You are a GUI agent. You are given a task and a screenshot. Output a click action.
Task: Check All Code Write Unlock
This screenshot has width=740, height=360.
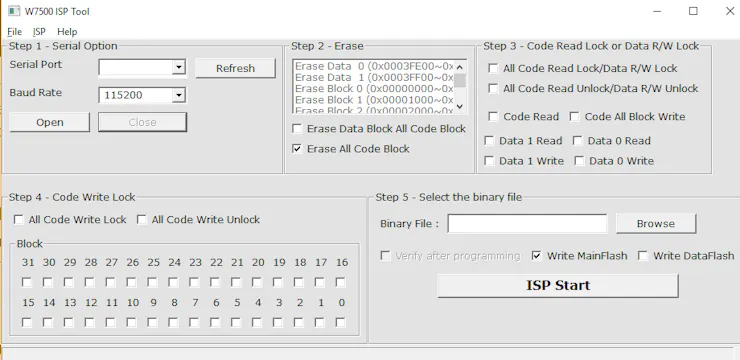pyautogui.click(x=142, y=219)
